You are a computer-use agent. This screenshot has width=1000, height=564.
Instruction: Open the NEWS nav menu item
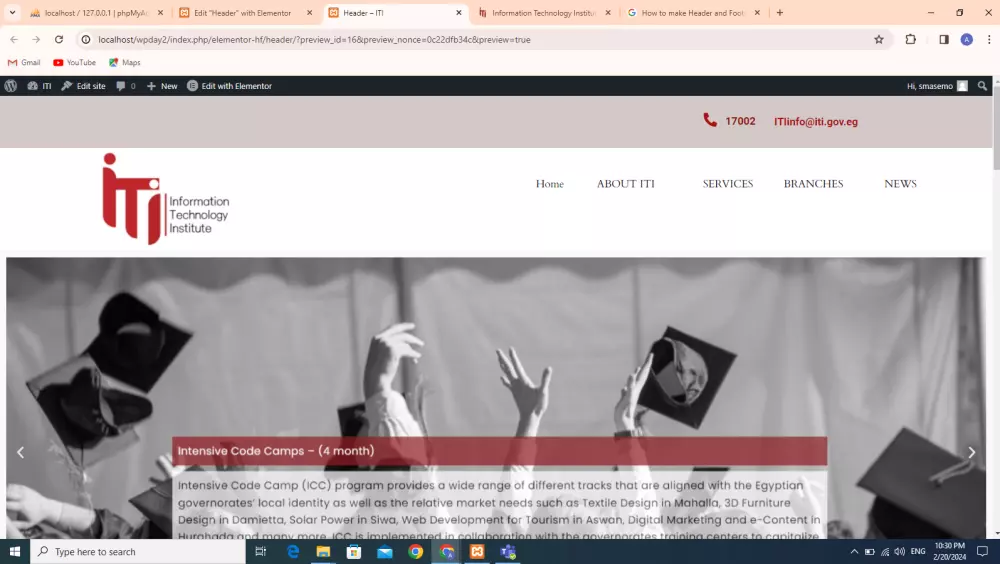tap(900, 184)
